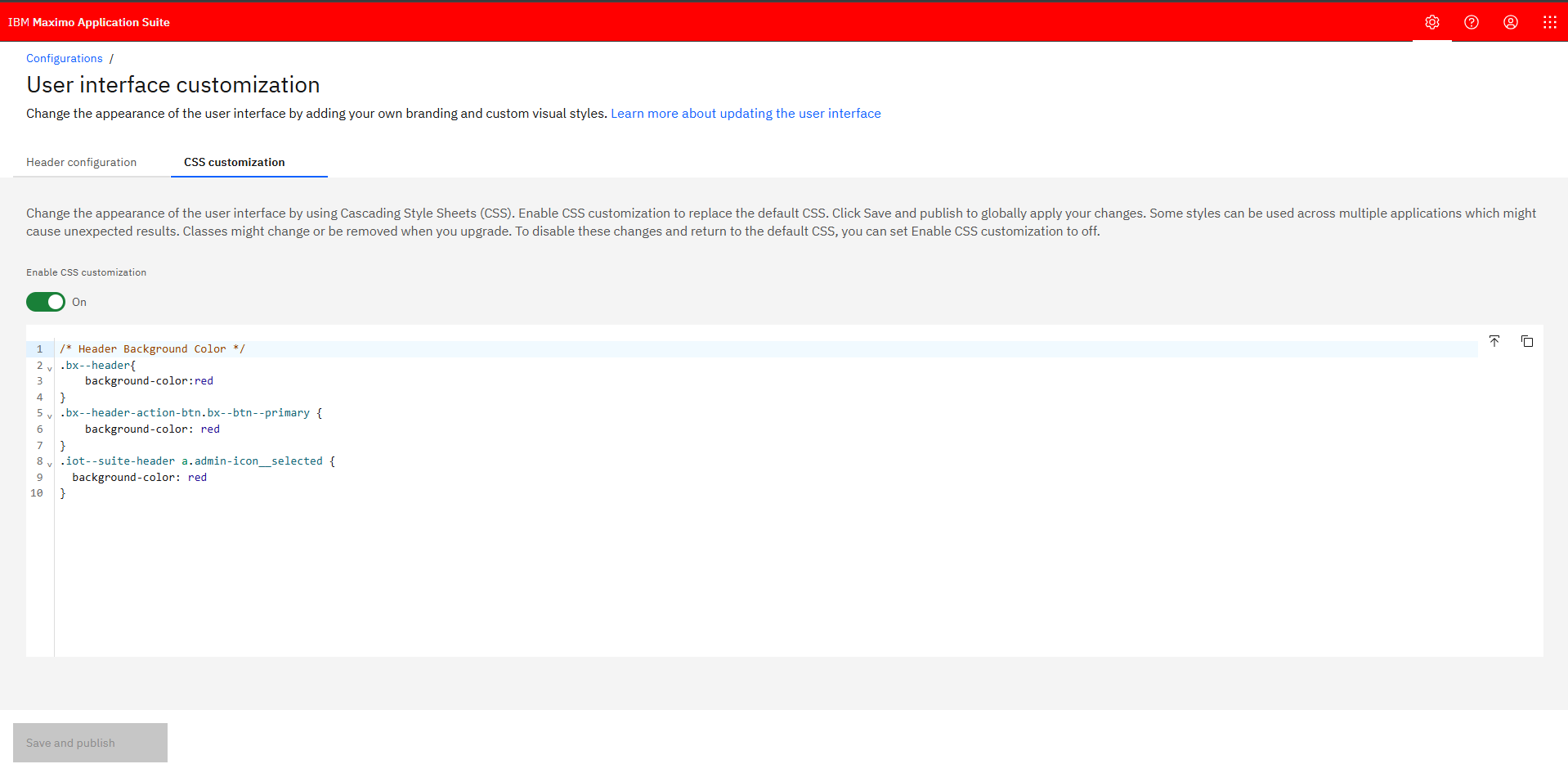Click the IBM Maximo Application Suite title
This screenshot has width=1568, height=773.
pyautogui.click(x=89, y=22)
